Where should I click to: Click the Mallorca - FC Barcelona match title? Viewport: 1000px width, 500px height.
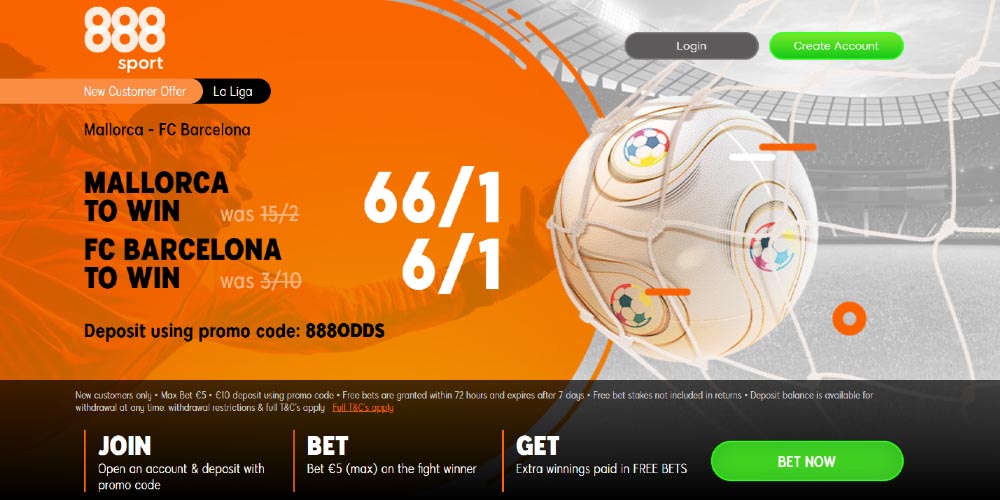[167, 130]
